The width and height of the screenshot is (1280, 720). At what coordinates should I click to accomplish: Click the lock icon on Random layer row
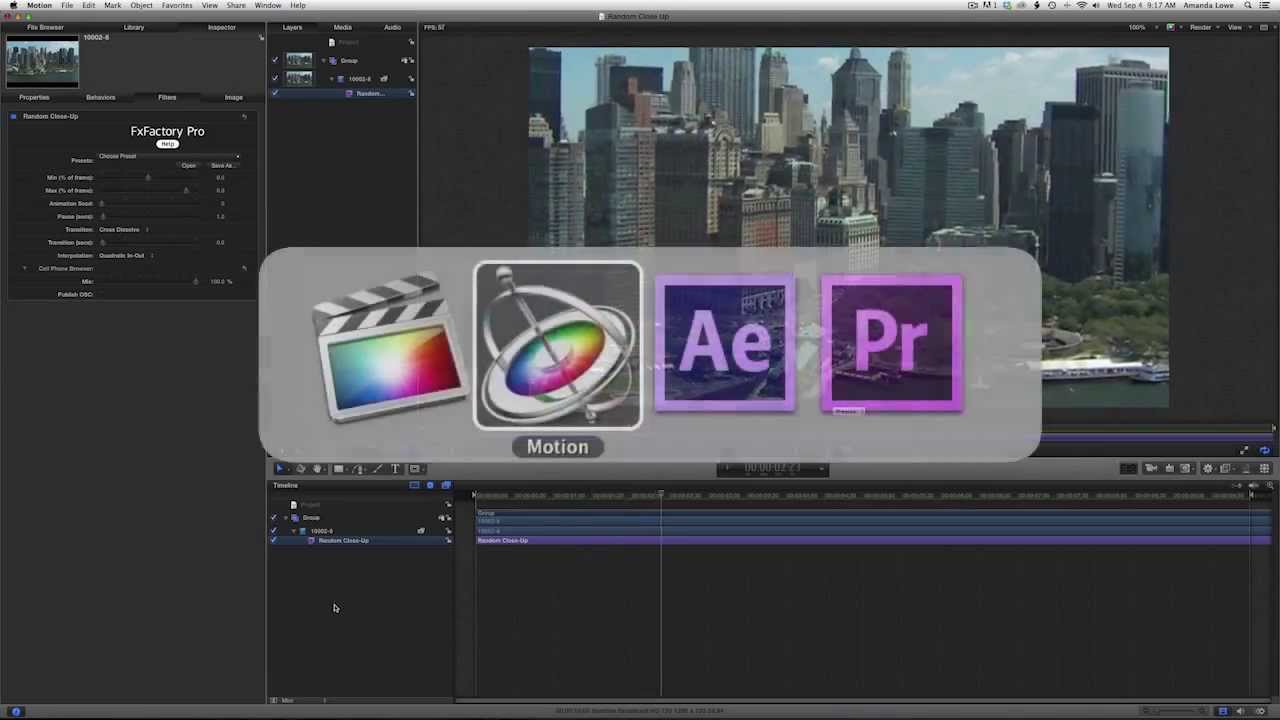point(411,93)
